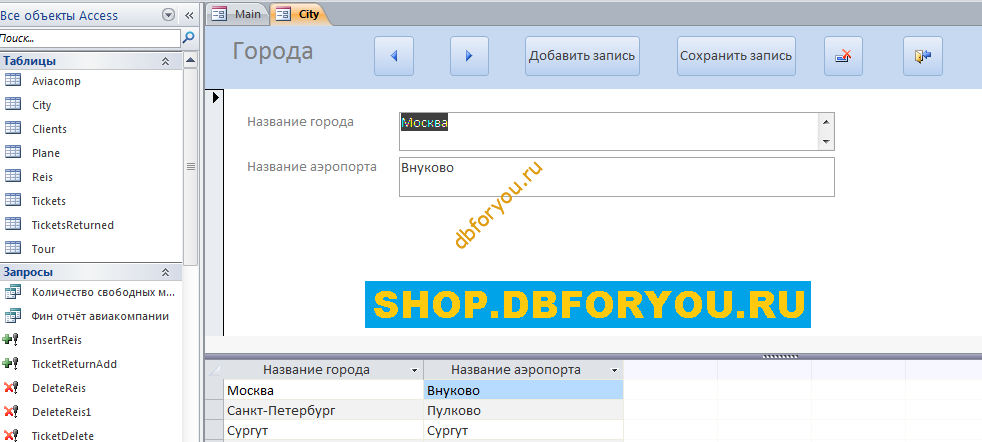Image resolution: width=982 pixels, height=442 pixels.
Task: Click the 'Сохранить запись' button
Action: click(736, 56)
